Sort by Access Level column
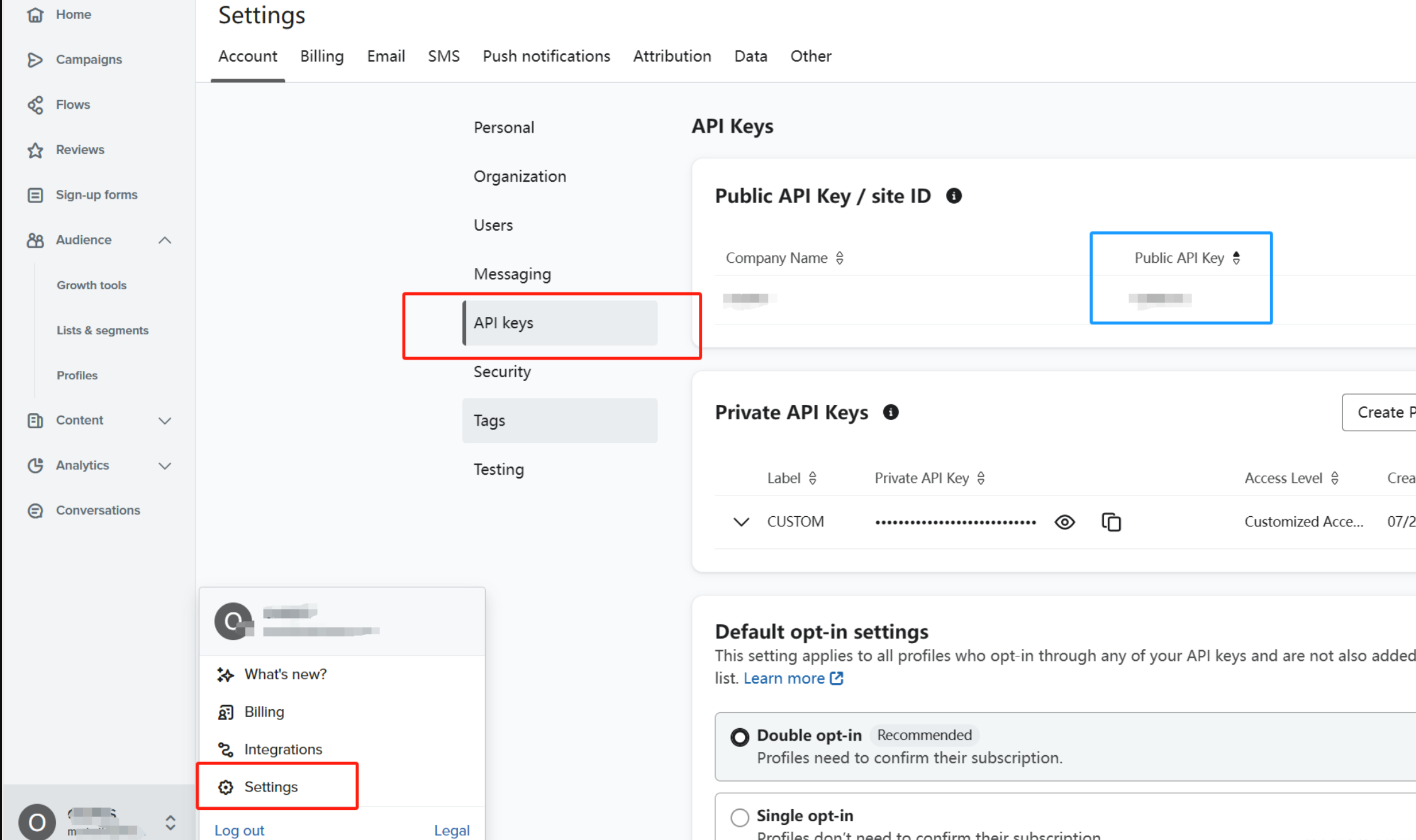Viewport: 1416px width, 840px height. pyautogui.click(x=1335, y=478)
